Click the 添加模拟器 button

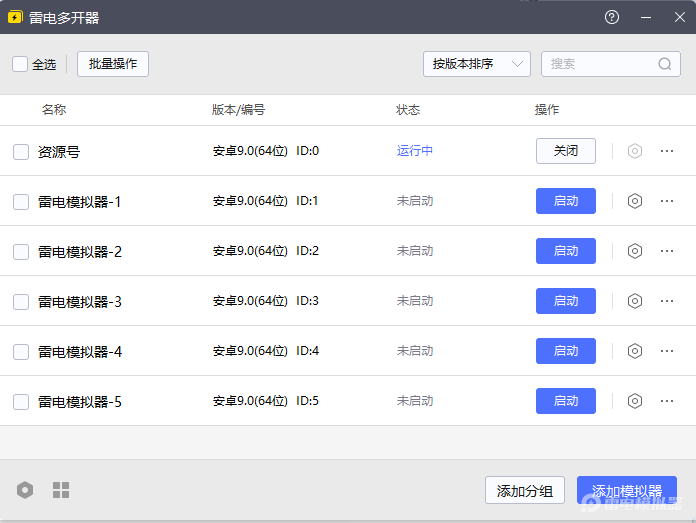[x=627, y=490]
